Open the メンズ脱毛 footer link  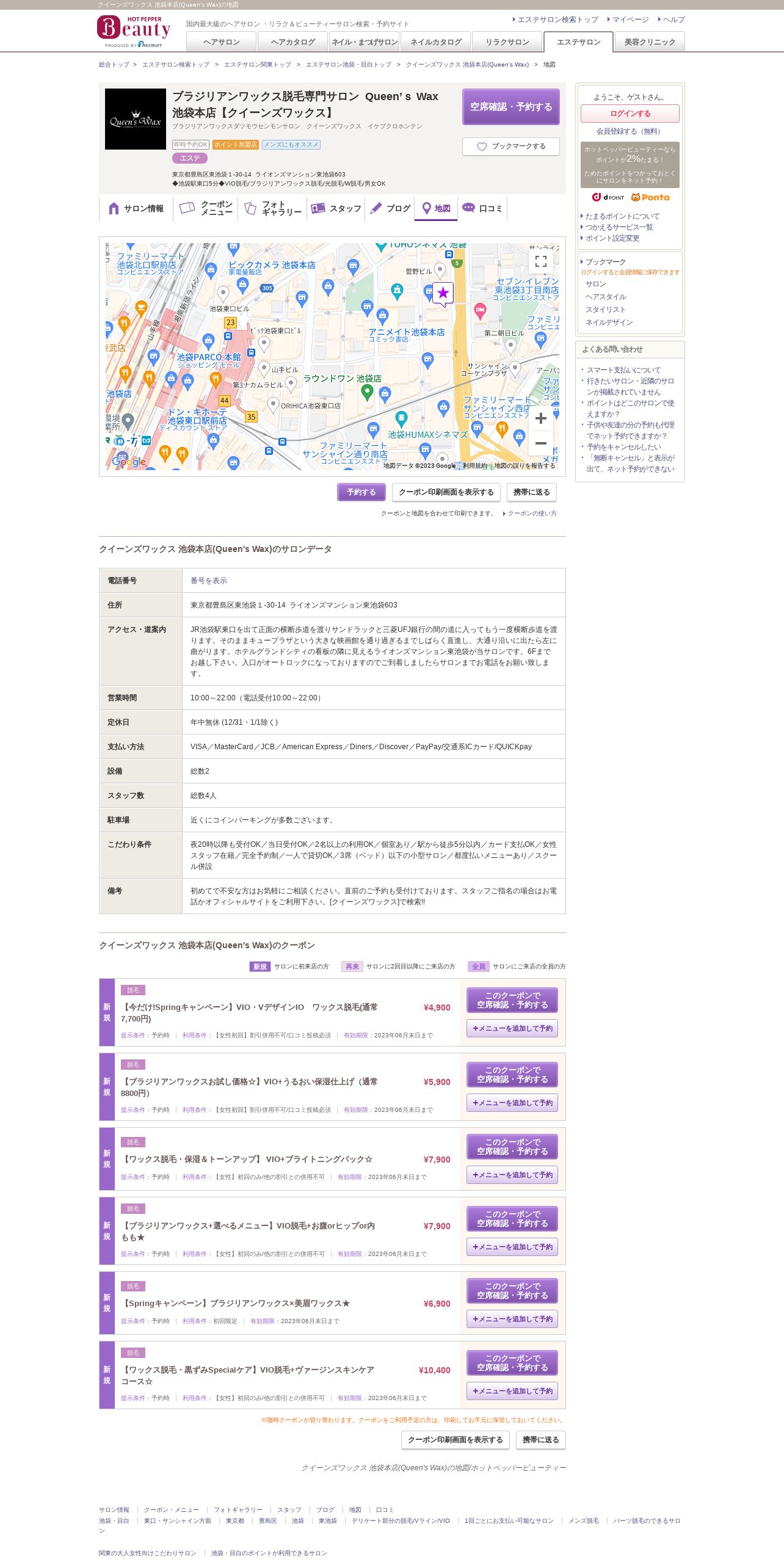pos(584,1520)
